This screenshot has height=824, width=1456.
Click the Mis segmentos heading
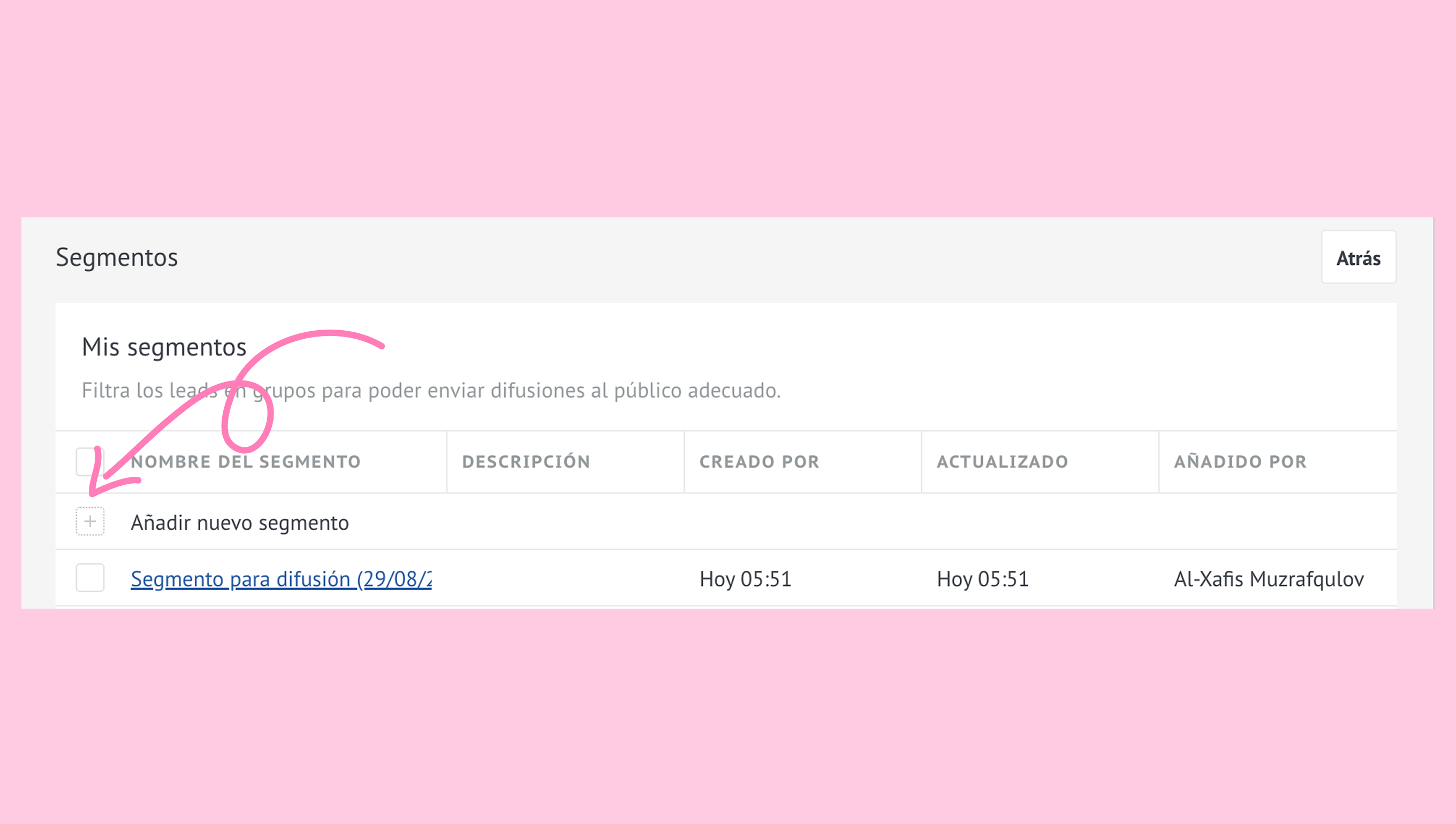click(164, 347)
